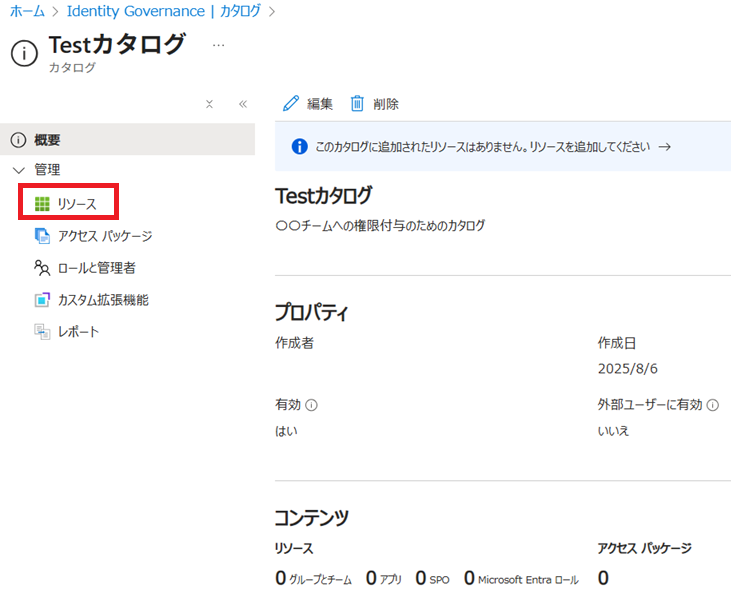Click the Reports icon in sidebar
This screenshot has height=598, width=731.
[42, 332]
